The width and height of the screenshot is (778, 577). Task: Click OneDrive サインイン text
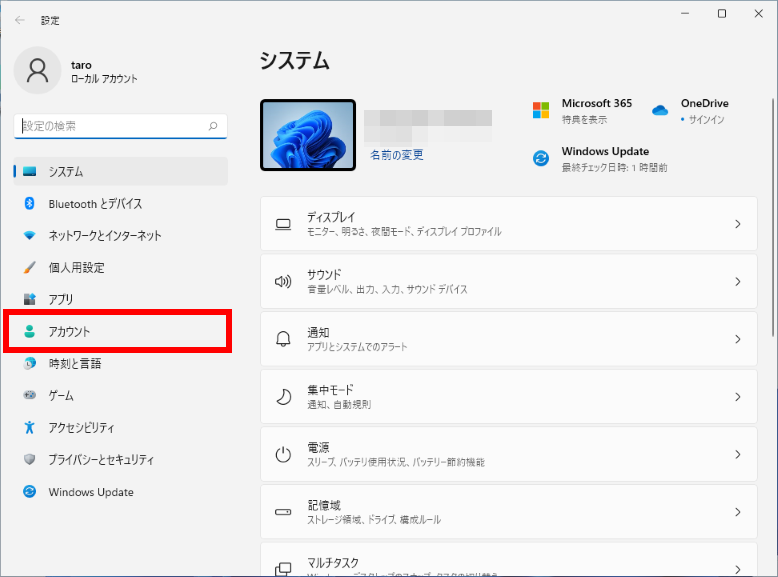point(707,120)
